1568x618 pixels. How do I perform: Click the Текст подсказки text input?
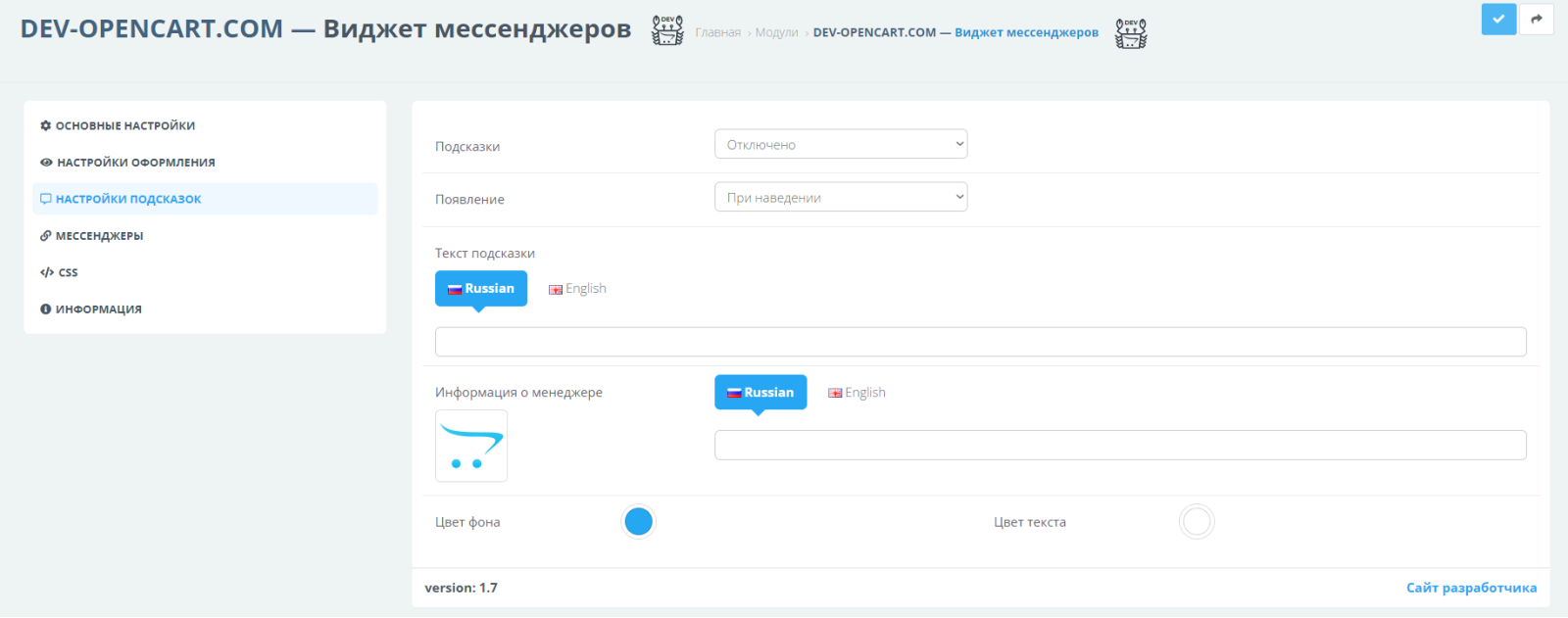(x=981, y=342)
